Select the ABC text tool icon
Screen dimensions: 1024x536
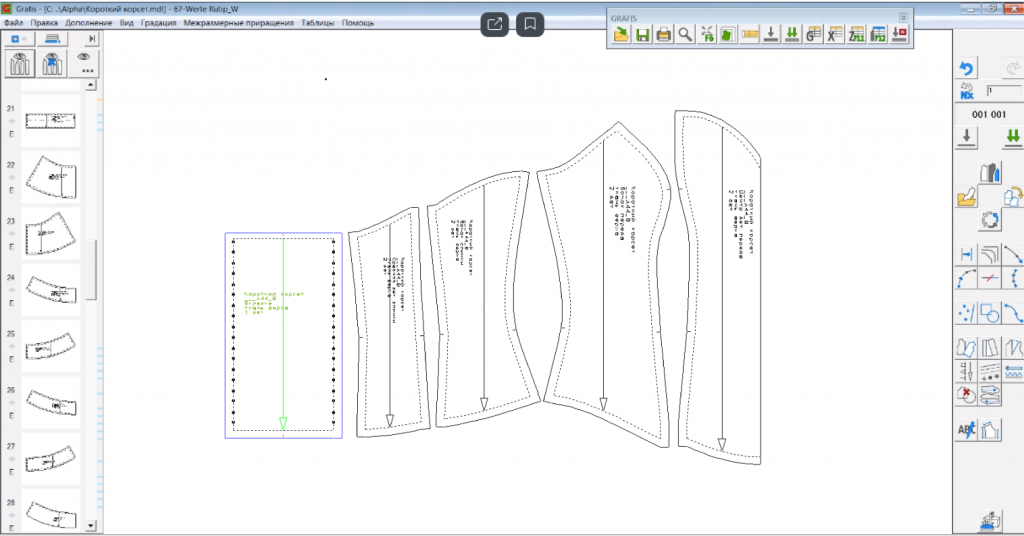click(967, 431)
